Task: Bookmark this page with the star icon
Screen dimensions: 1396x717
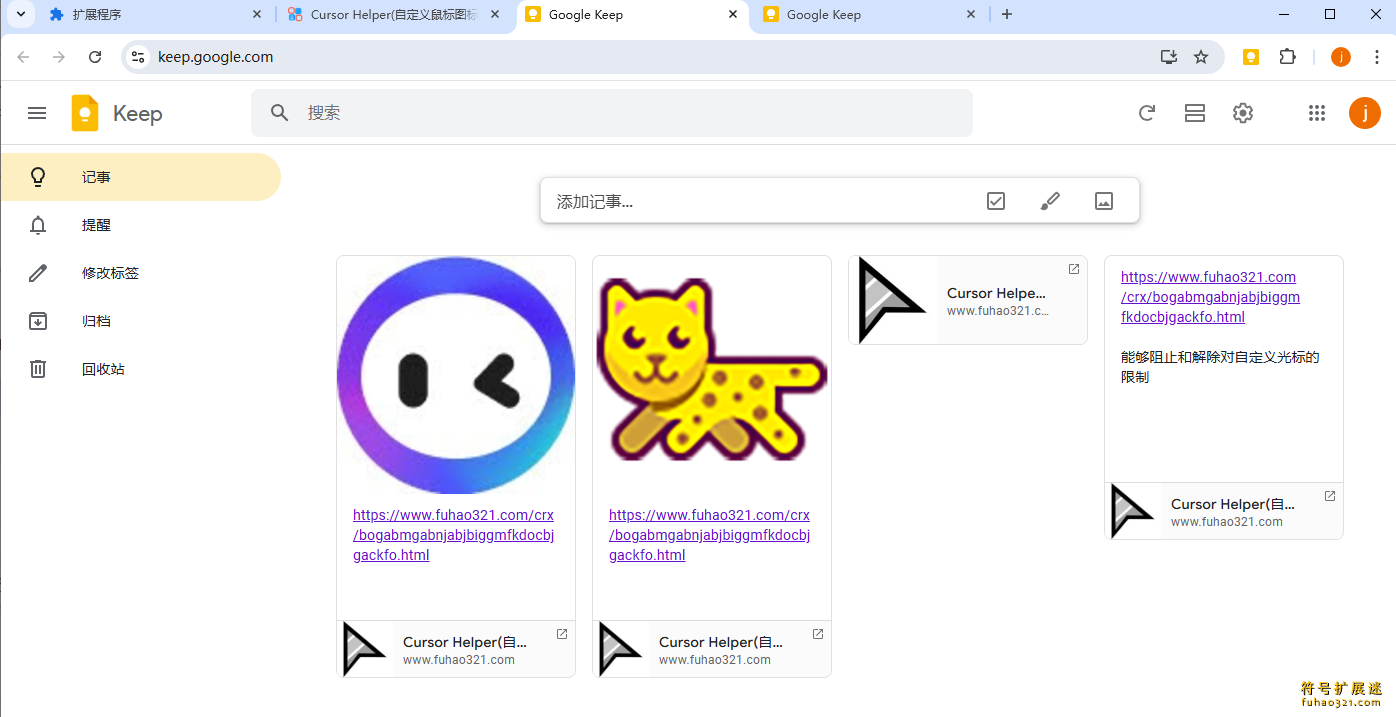Action: [x=1201, y=57]
